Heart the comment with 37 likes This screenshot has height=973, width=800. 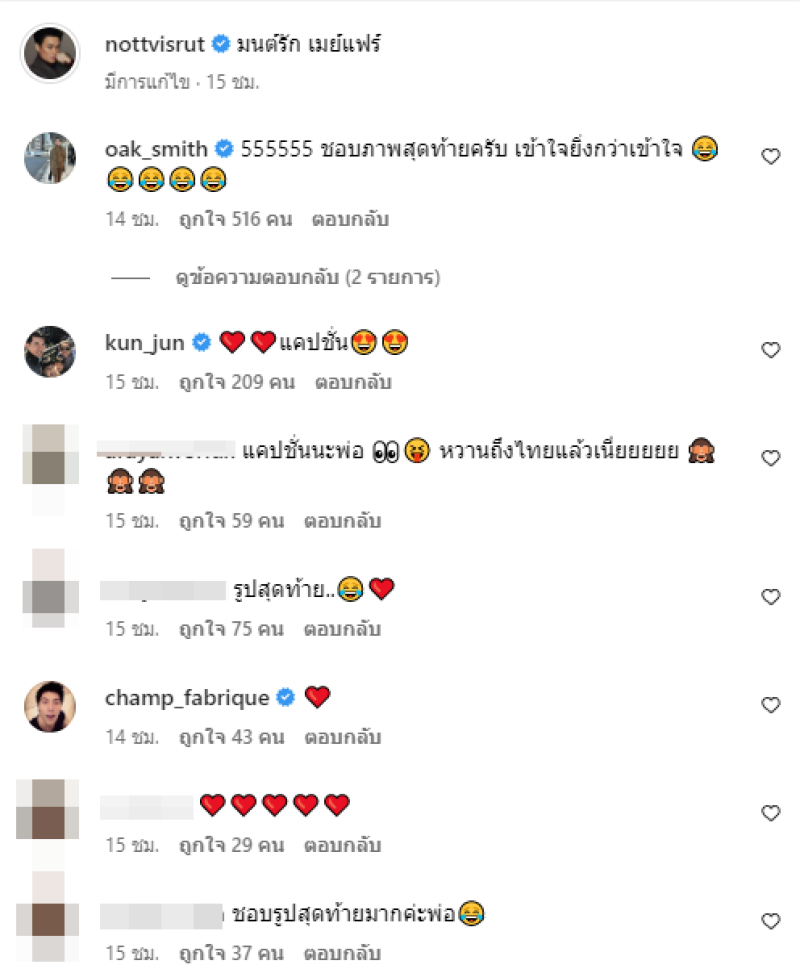[x=770, y=921]
